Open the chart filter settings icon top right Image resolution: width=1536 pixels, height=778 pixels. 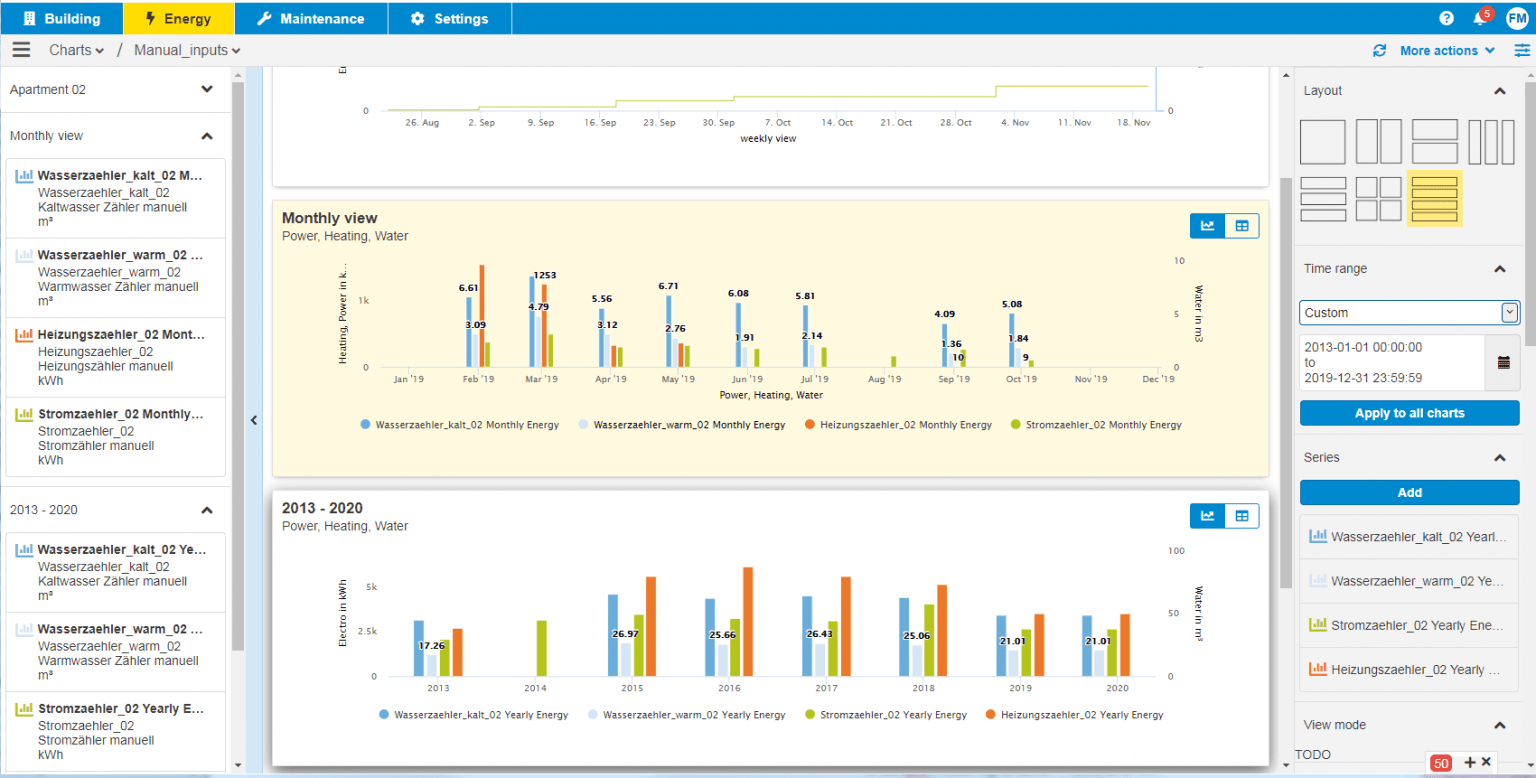pyautogui.click(x=1523, y=50)
